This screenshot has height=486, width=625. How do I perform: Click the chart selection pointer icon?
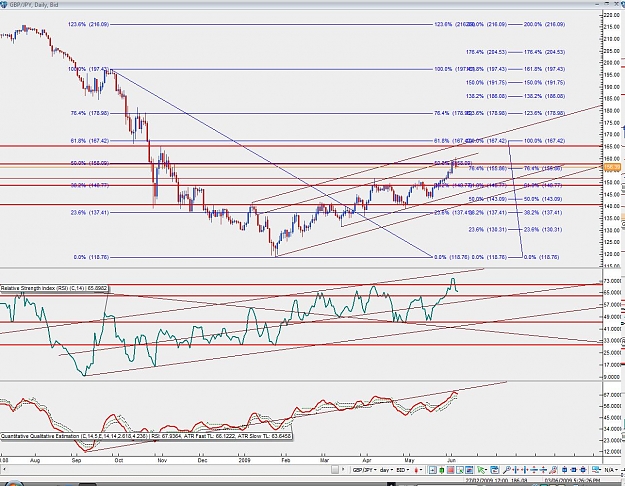pyautogui.click(x=460, y=470)
